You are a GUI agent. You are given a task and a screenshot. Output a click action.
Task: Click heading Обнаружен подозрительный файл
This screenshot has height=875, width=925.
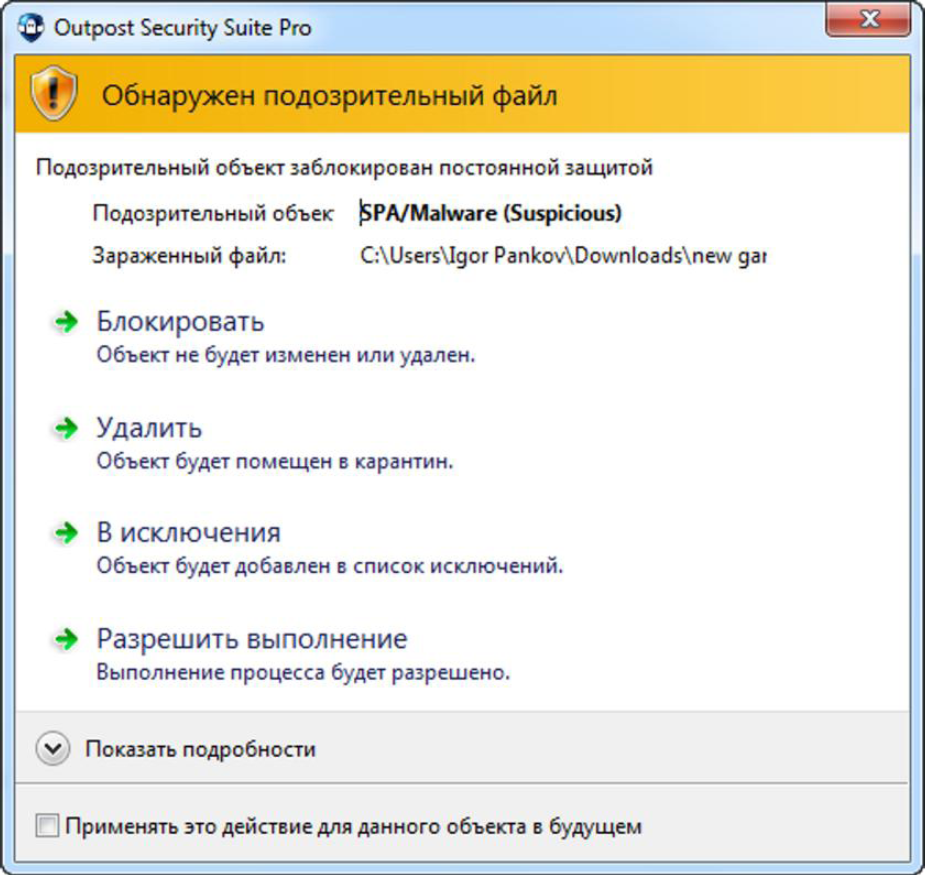tap(330, 96)
